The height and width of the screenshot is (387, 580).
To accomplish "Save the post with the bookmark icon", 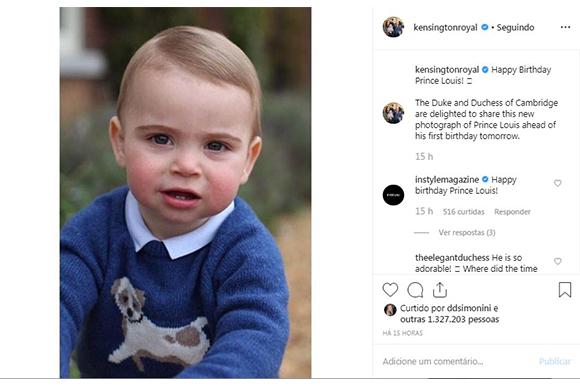I will click(564, 290).
